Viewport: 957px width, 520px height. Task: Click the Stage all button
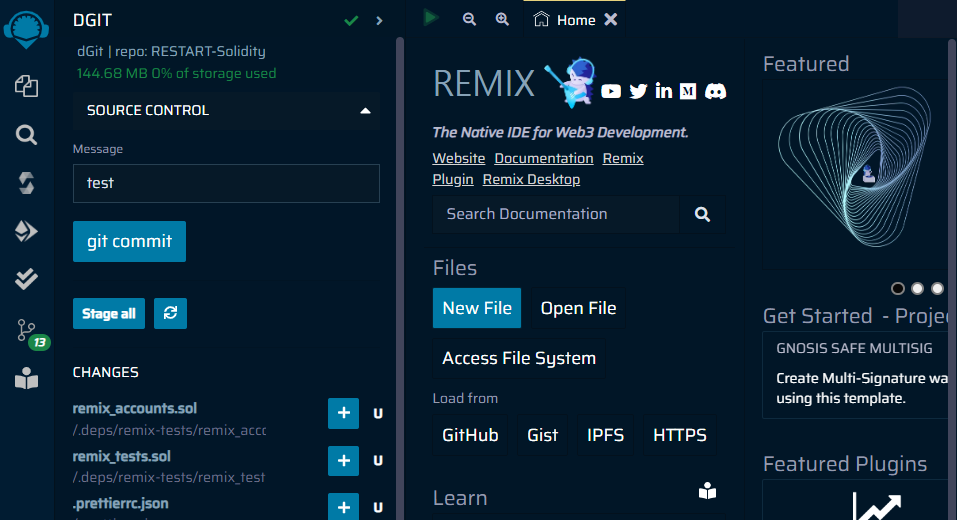tap(109, 314)
